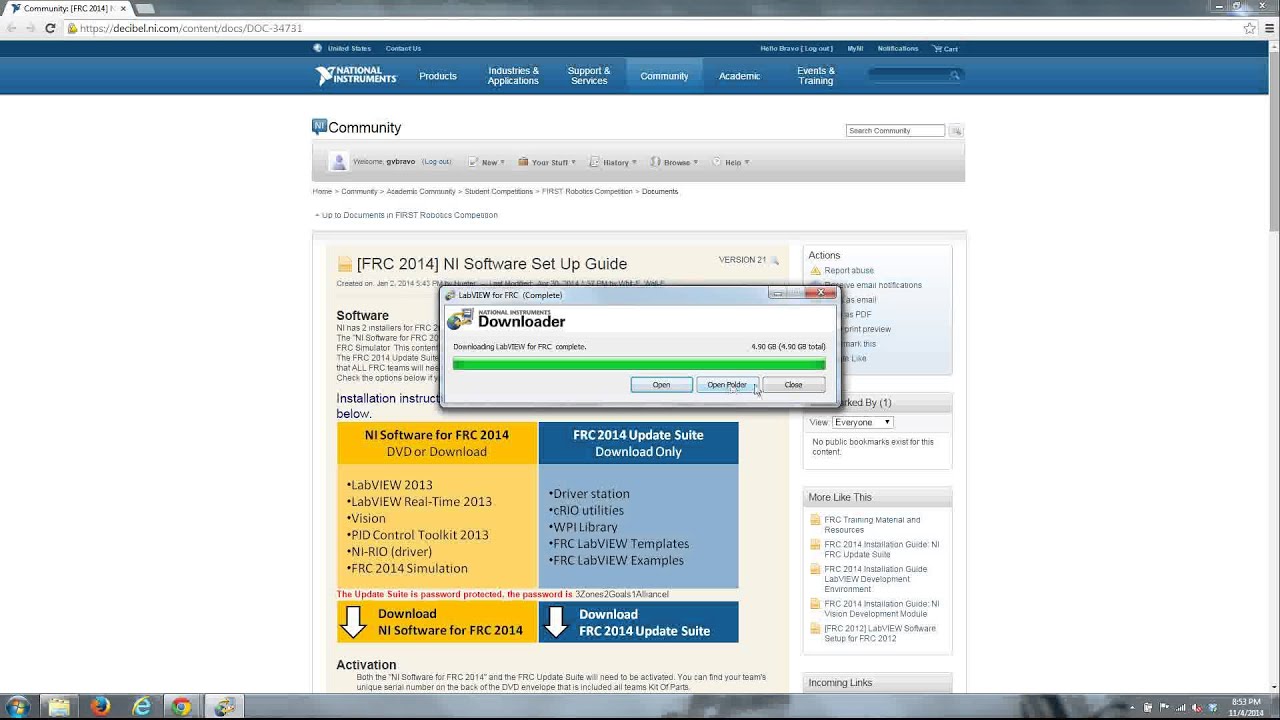
Task: Open the Home breadcrumb link
Action: [x=322, y=191]
